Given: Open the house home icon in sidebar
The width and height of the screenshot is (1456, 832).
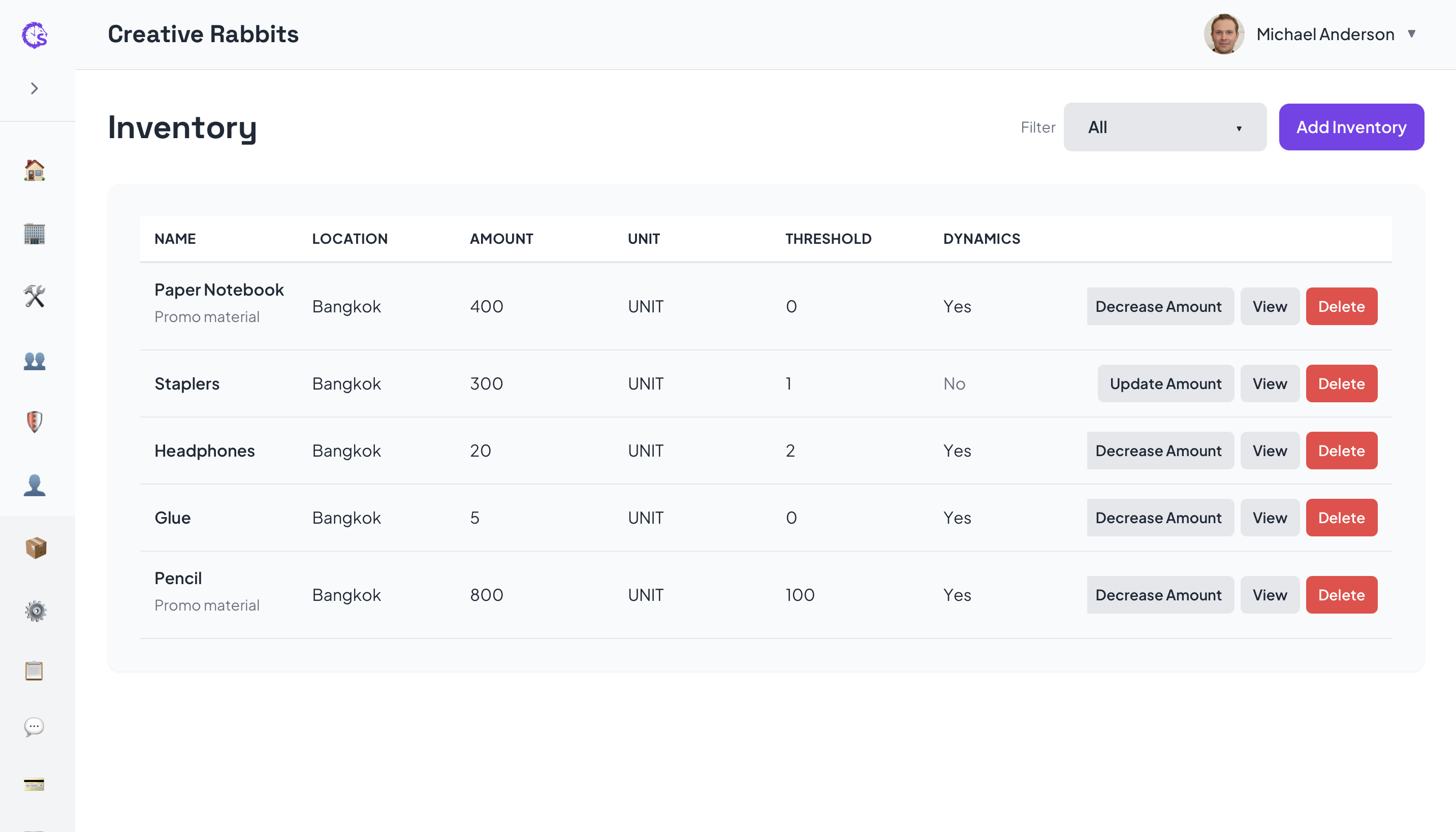Looking at the screenshot, I should (x=34, y=170).
